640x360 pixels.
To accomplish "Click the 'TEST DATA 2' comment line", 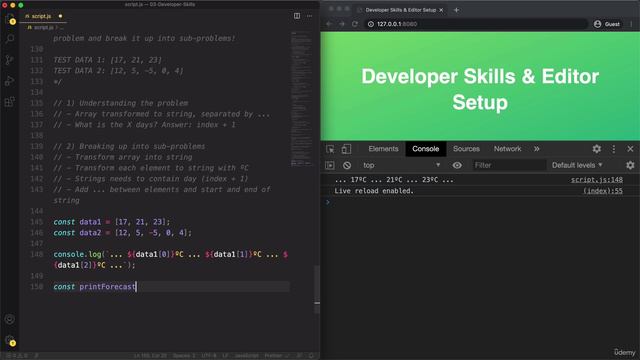I will (x=118, y=71).
